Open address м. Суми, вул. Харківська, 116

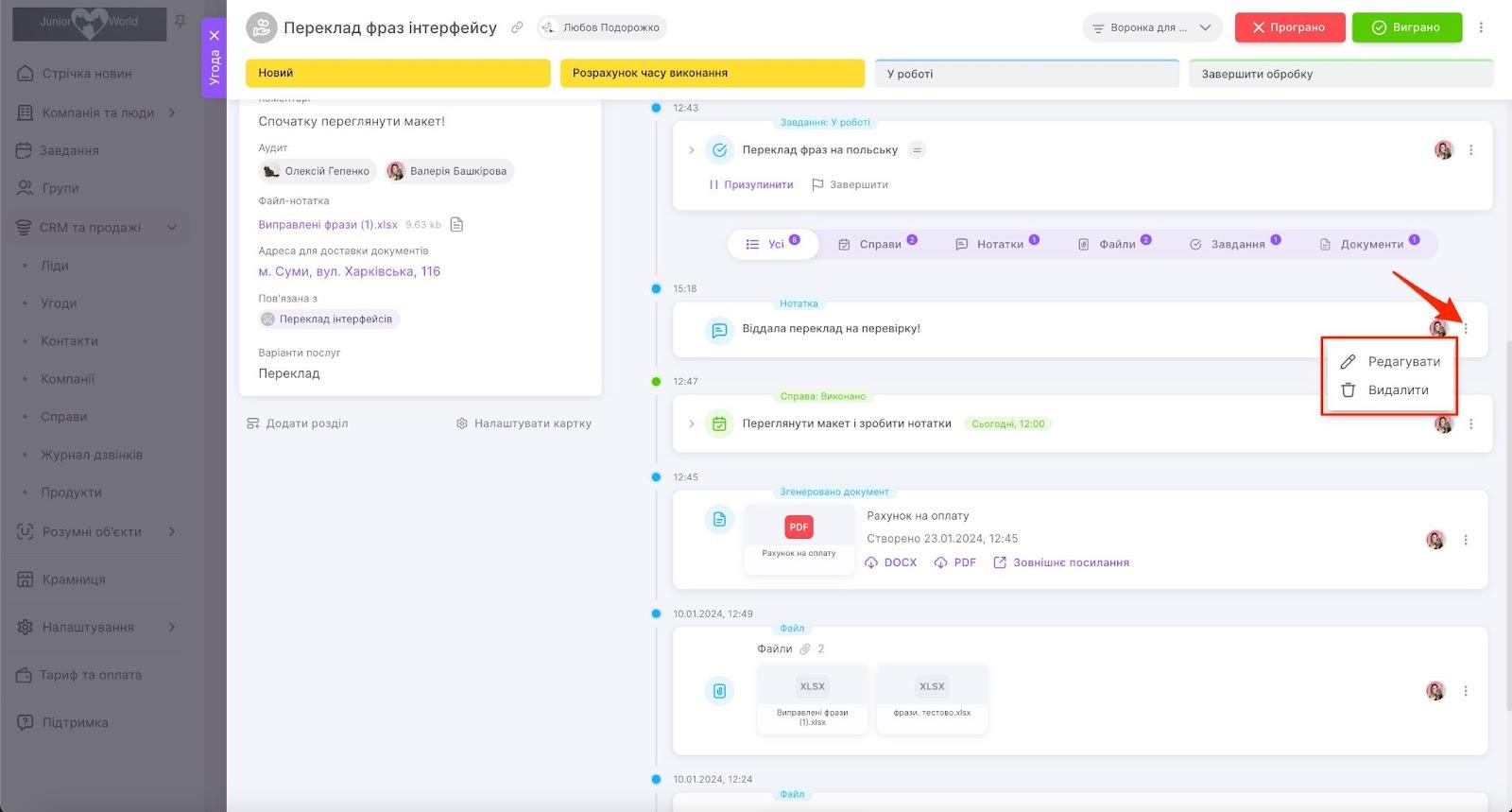pos(350,271)
